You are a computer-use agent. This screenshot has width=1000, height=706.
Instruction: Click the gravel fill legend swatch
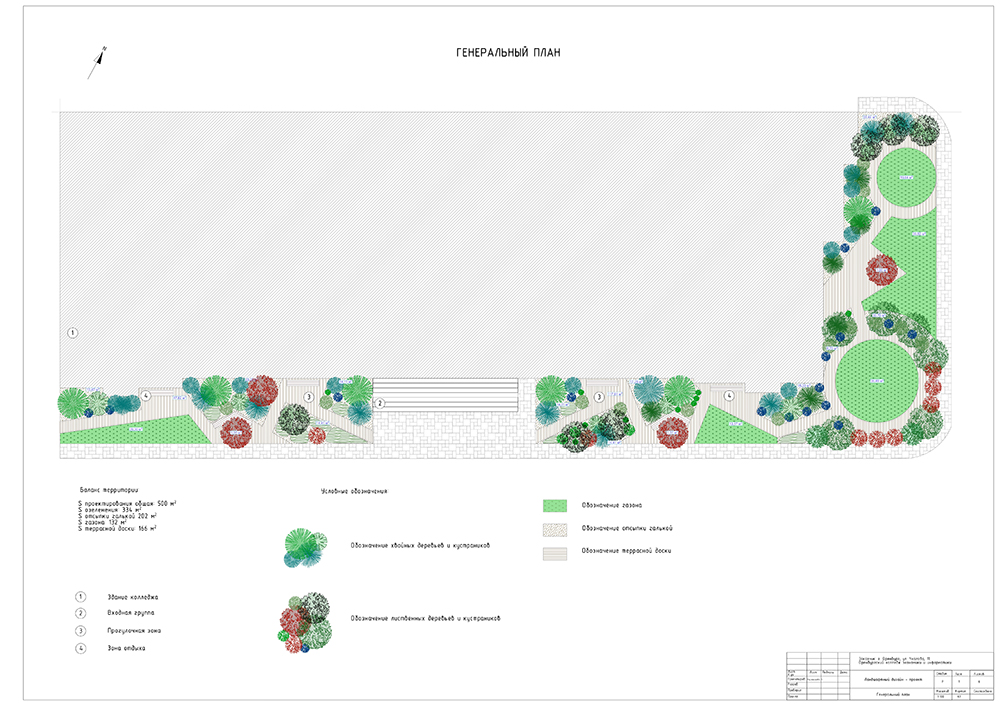click(x=555, y=528)
